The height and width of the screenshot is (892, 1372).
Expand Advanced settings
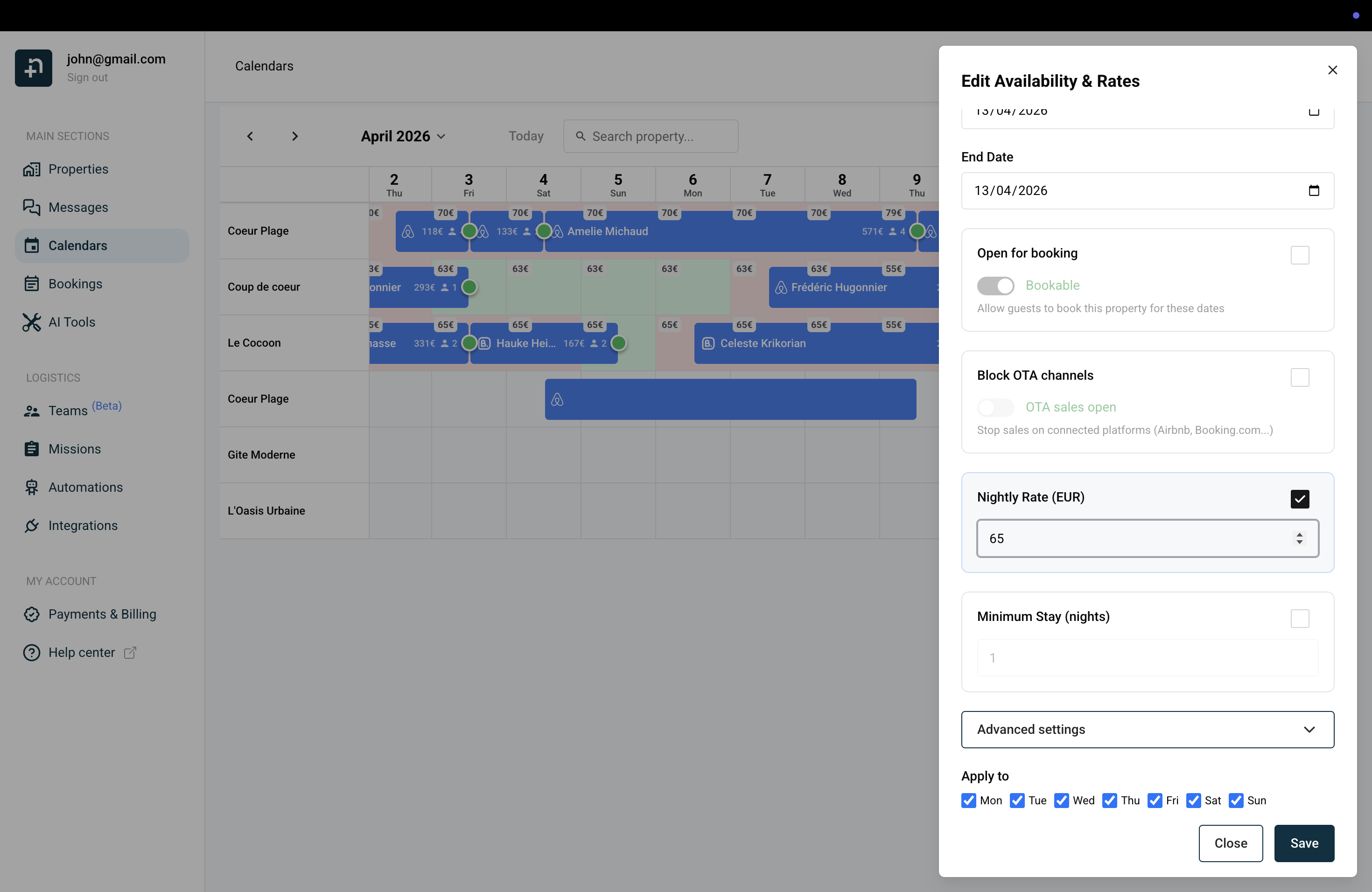click(1147, 730)
